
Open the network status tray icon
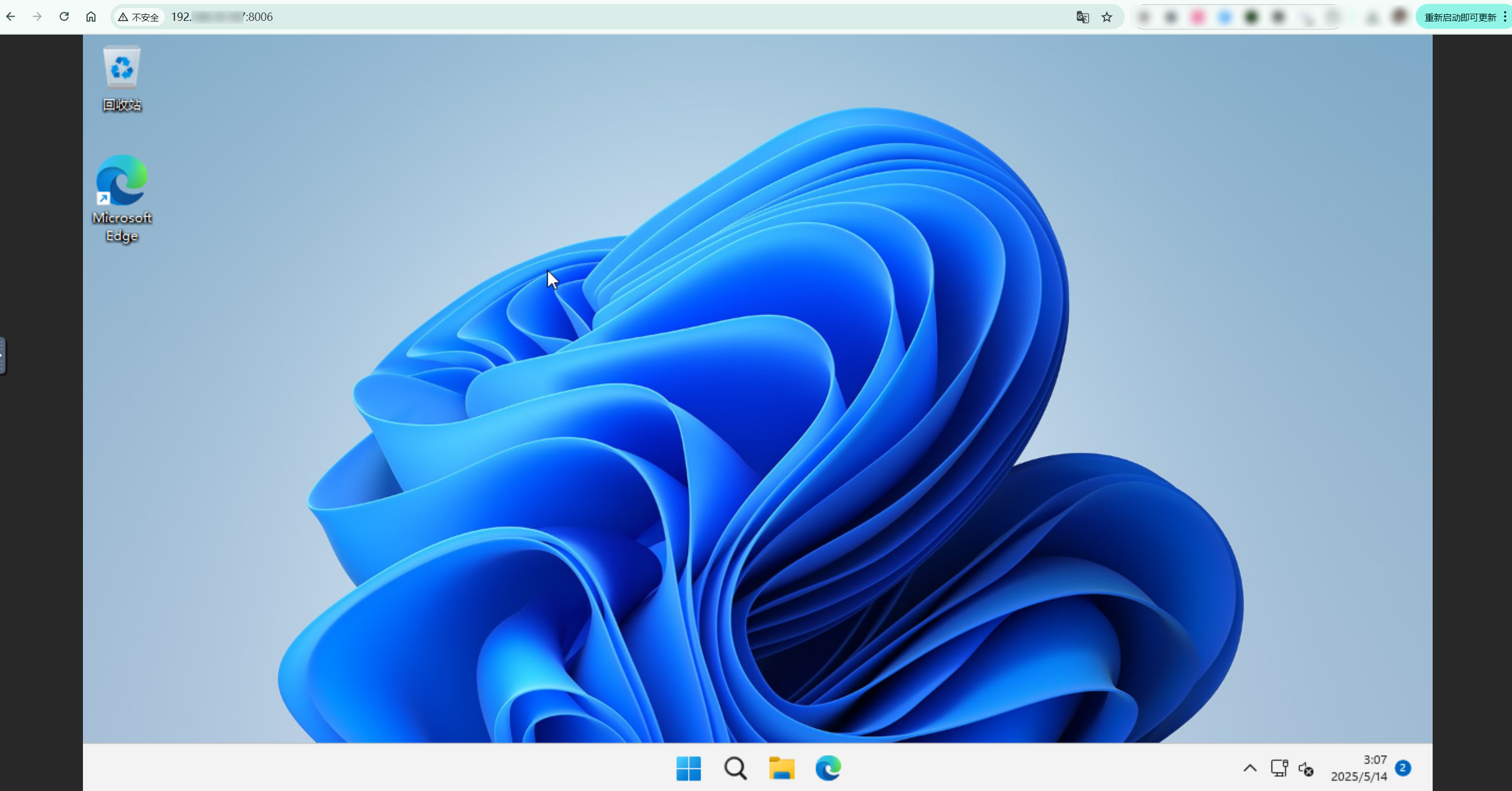pyautogui.click(x=1279, y=768)
